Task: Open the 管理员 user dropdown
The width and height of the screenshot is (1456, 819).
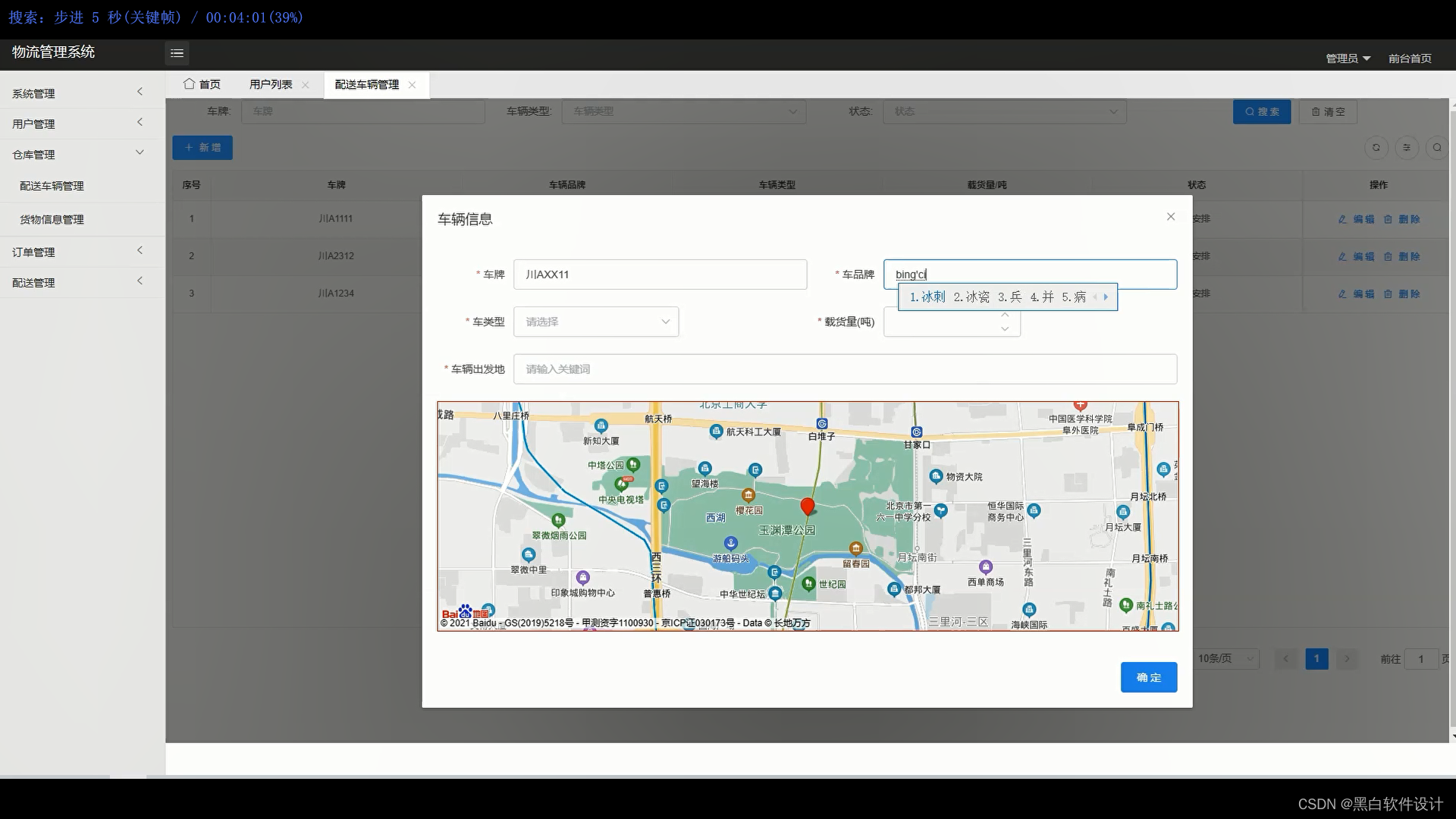Action: click(1348, 58)
